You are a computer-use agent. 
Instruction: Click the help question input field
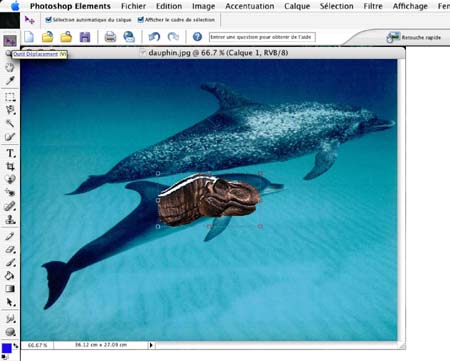coord(262,37)
